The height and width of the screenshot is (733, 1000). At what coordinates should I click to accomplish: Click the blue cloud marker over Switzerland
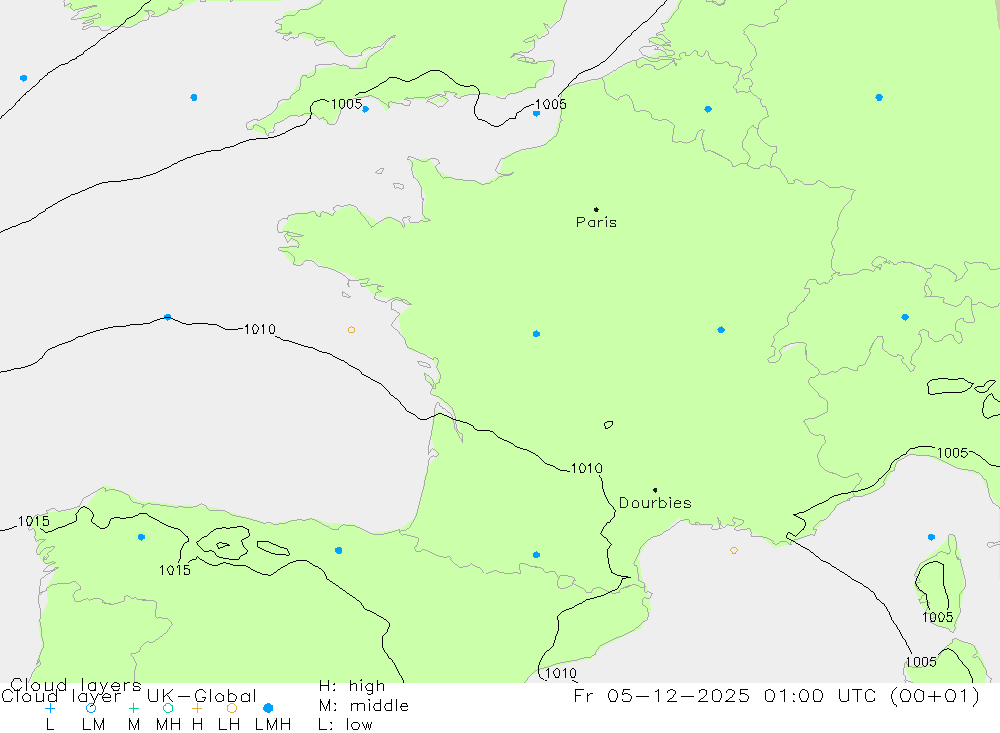(905, 317)
